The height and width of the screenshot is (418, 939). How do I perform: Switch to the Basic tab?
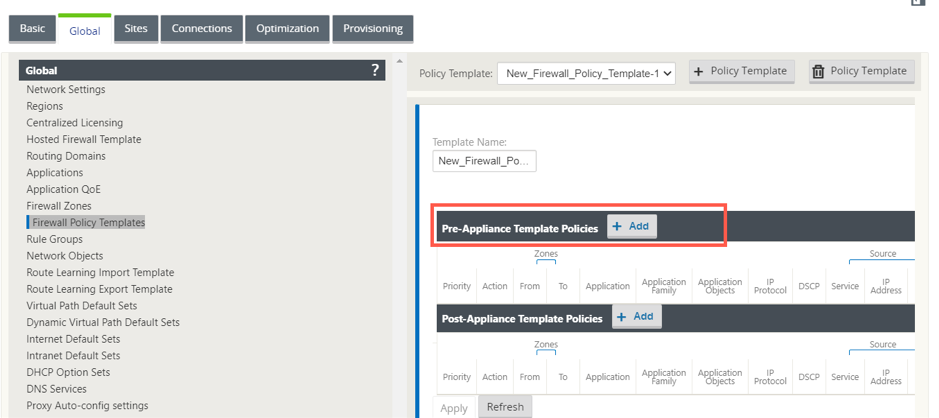32,29
